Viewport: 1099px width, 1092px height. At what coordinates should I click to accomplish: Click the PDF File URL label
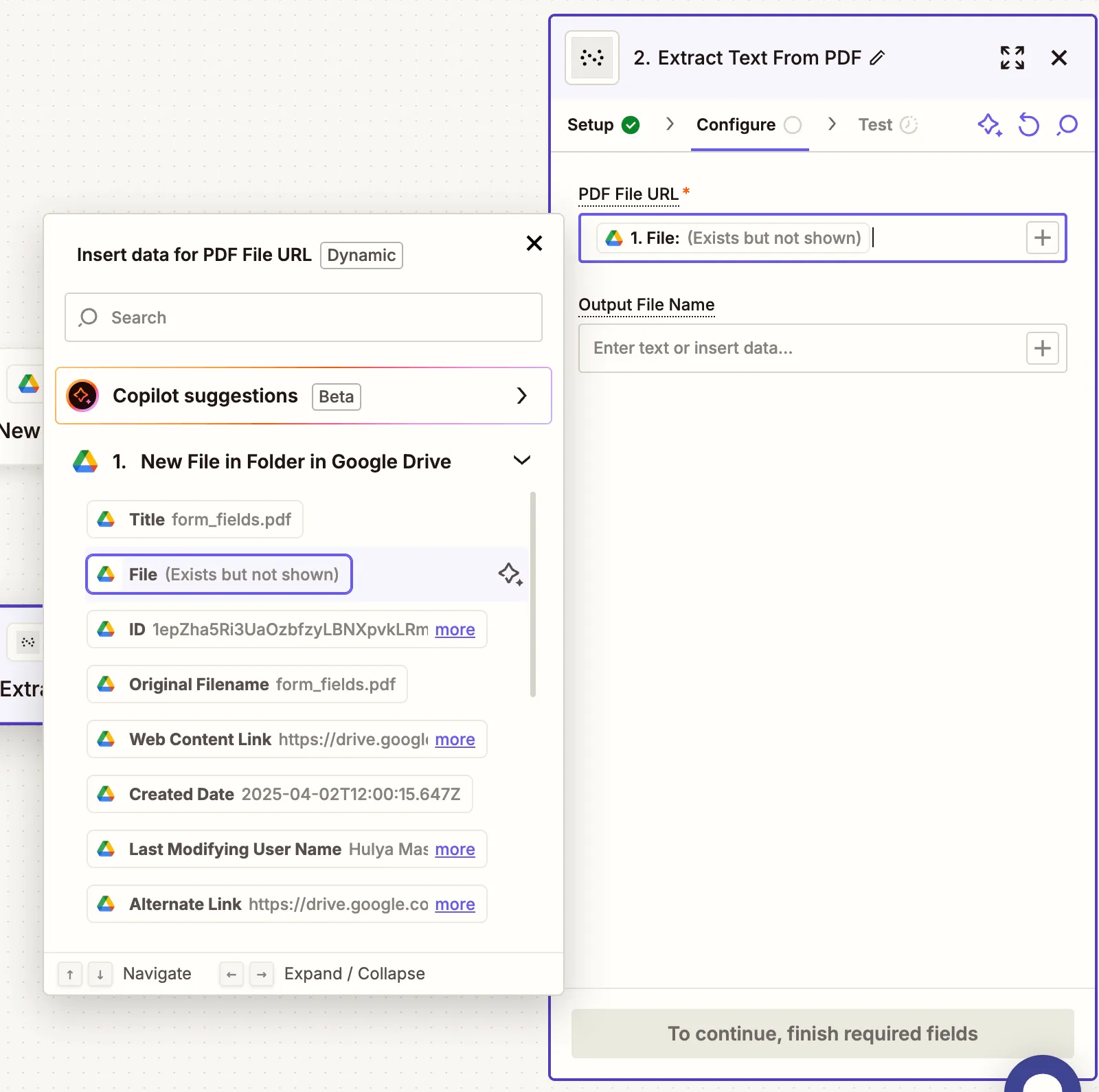tap(628, 194)
